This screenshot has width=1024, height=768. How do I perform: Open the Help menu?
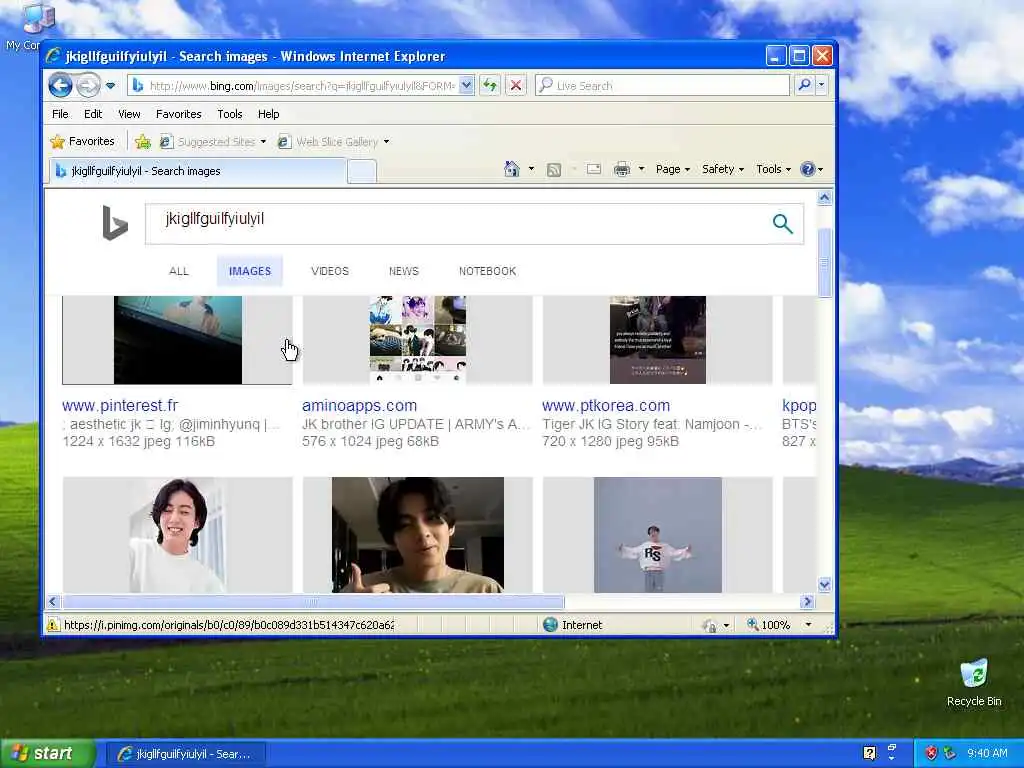click(268, 114)
